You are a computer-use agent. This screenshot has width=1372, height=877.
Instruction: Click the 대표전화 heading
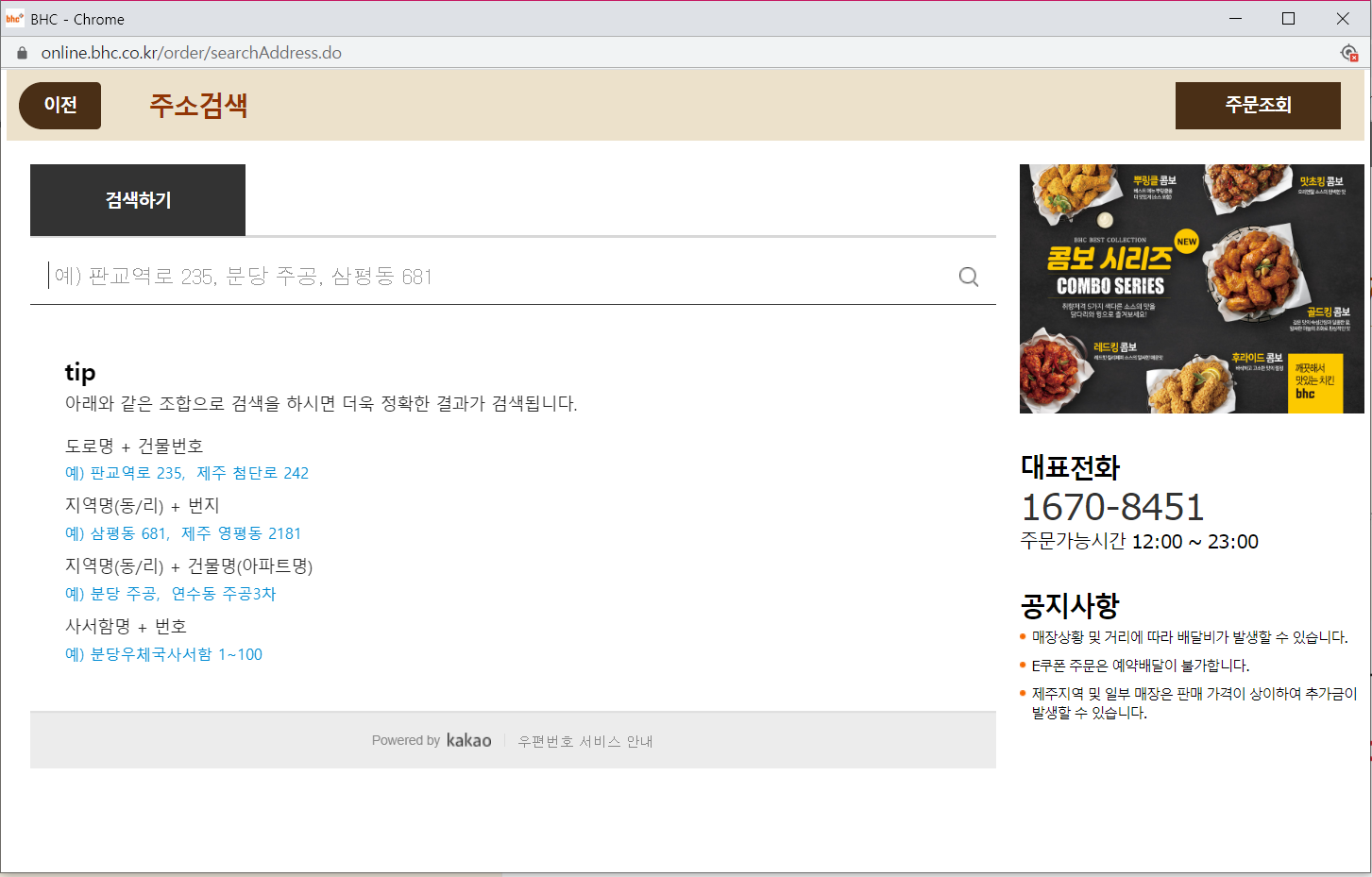1070,467
